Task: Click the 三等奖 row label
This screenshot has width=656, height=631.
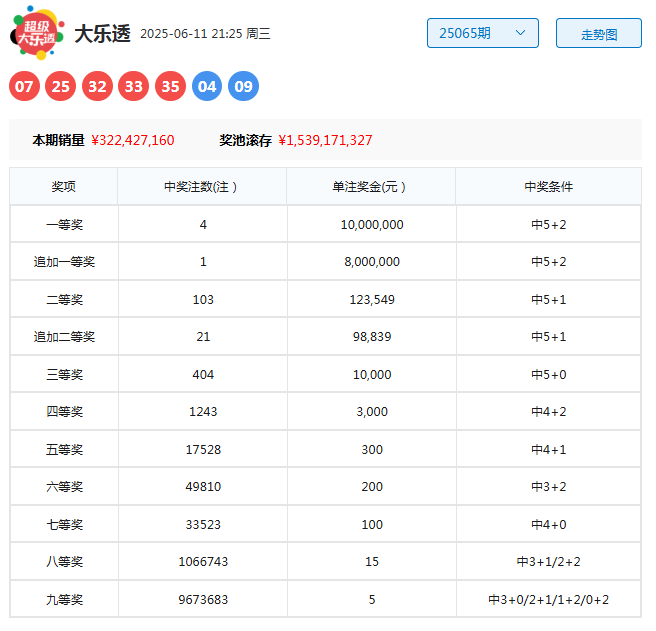Action: pos(64,374)
